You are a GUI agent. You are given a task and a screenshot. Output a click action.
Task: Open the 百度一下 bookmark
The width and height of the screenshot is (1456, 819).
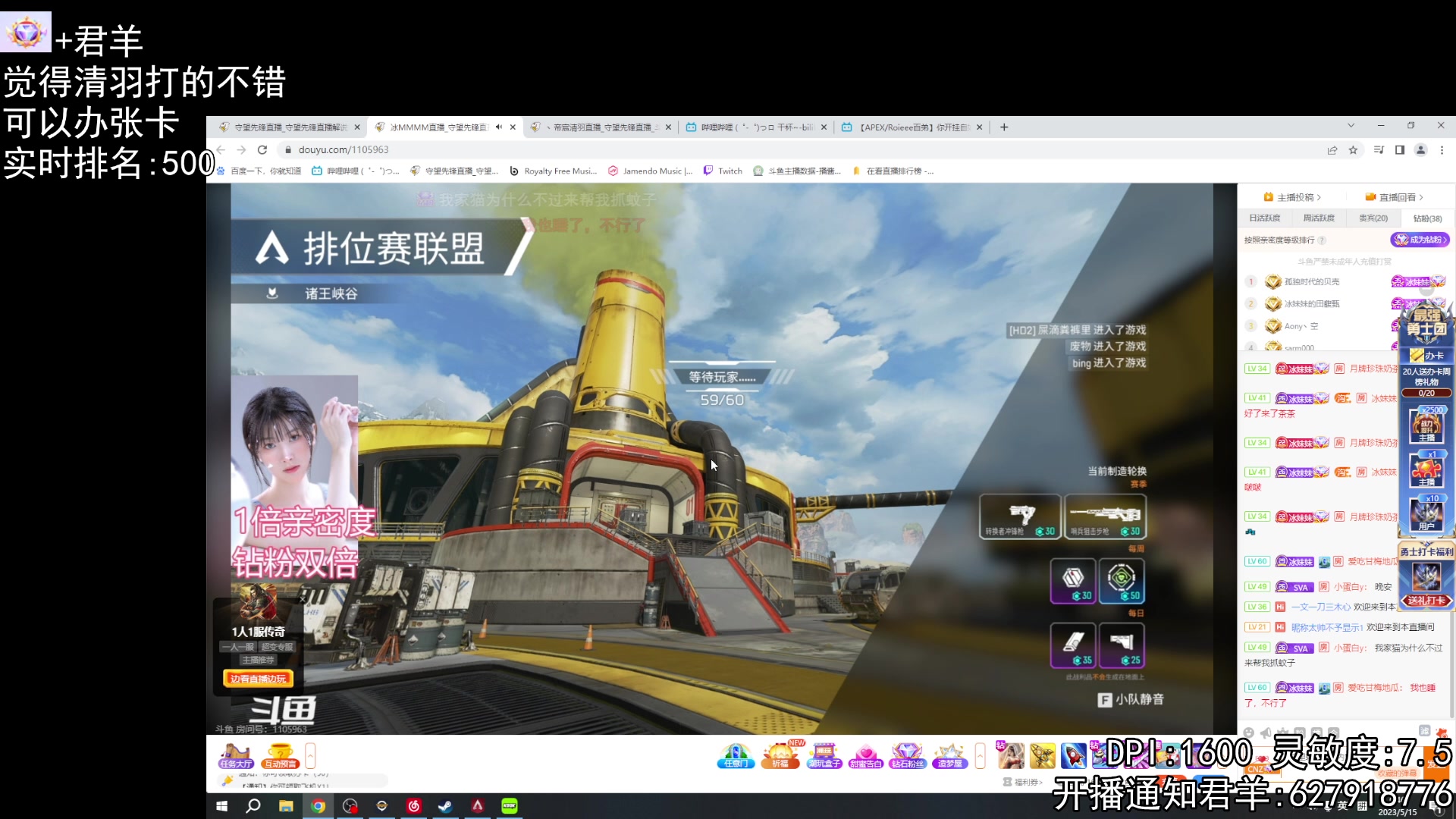click(260, 171)
